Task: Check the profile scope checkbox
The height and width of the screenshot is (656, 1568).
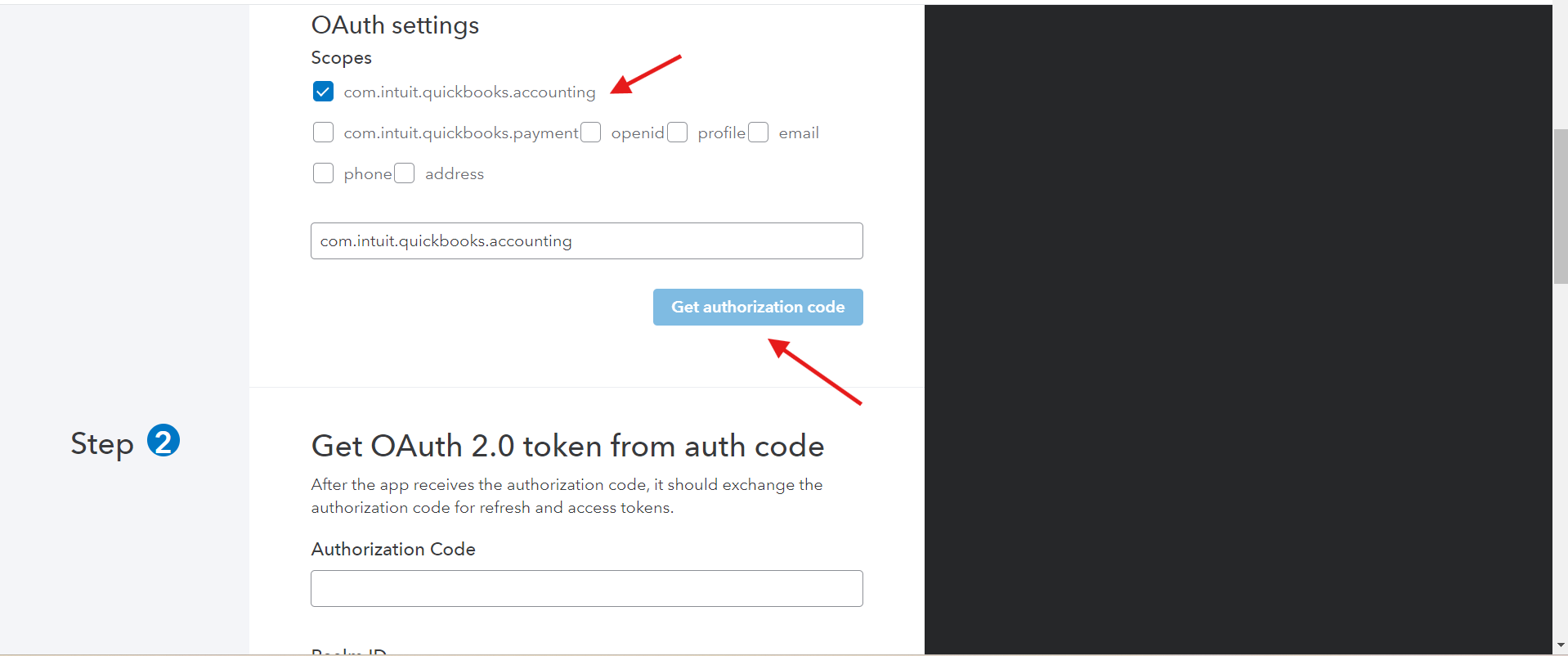Action: coord(677,132)
